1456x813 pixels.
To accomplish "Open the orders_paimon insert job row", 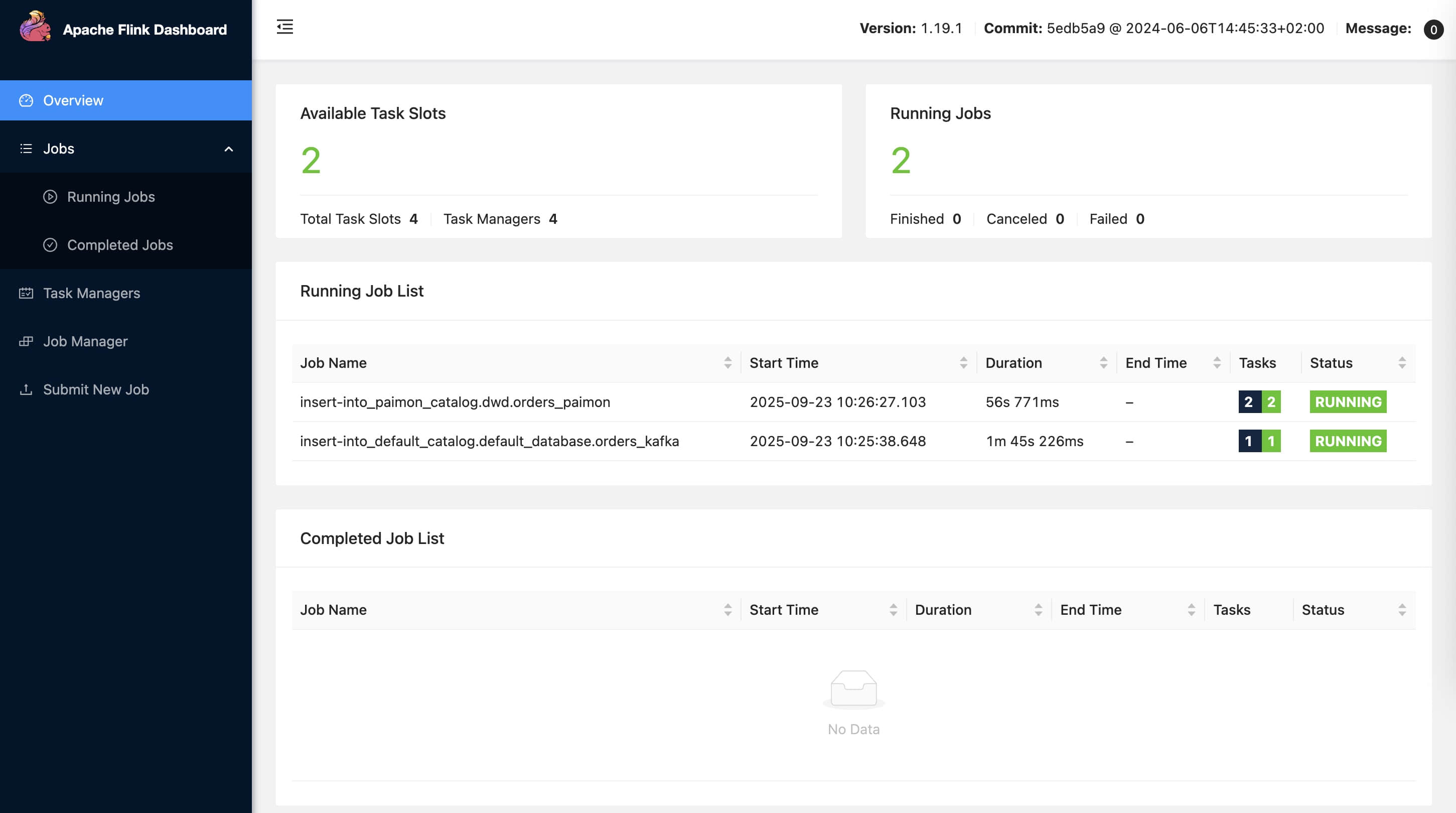I will 455,402.
